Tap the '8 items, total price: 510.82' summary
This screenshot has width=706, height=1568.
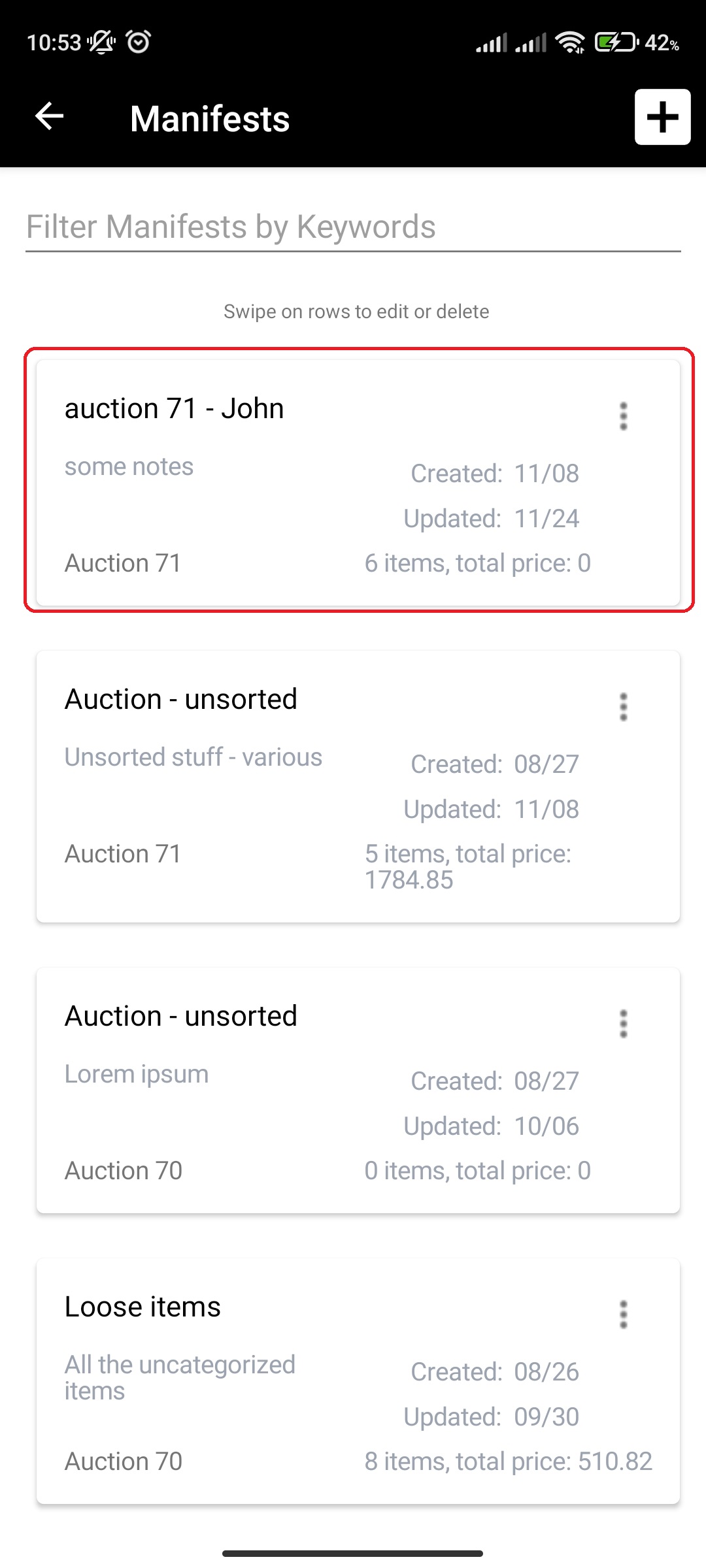pos(509,1462)
